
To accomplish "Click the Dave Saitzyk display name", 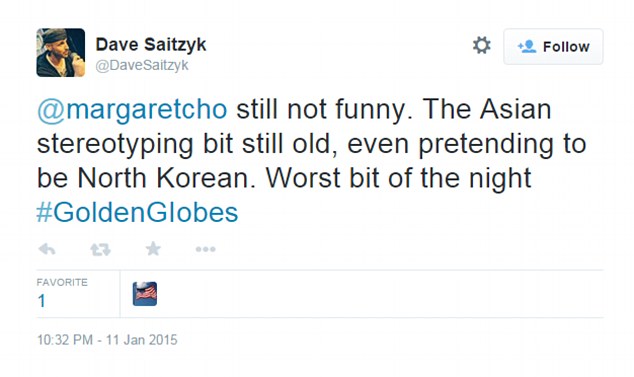I will pos(151,44).
